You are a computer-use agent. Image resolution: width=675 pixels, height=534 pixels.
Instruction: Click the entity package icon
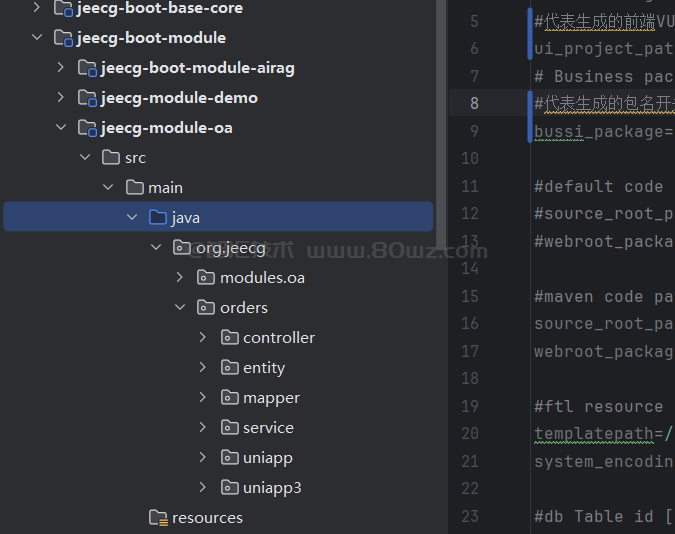coord(229,367)
